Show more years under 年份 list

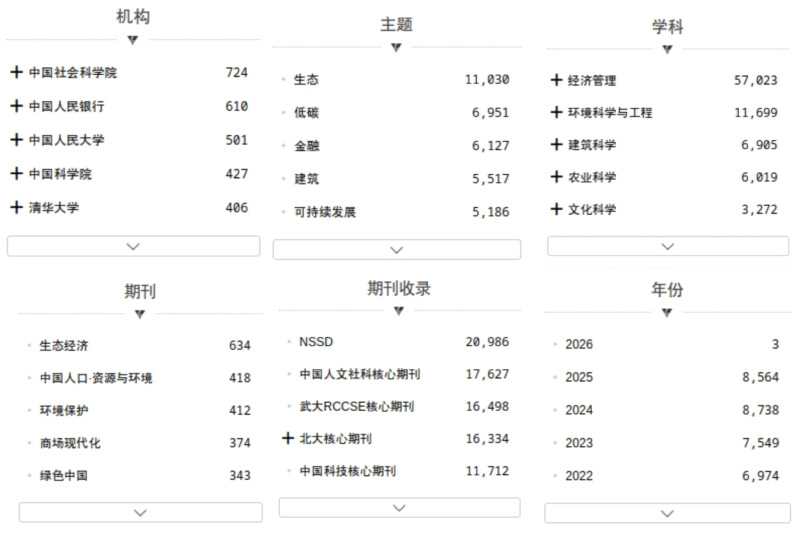[x=667, y=513]
